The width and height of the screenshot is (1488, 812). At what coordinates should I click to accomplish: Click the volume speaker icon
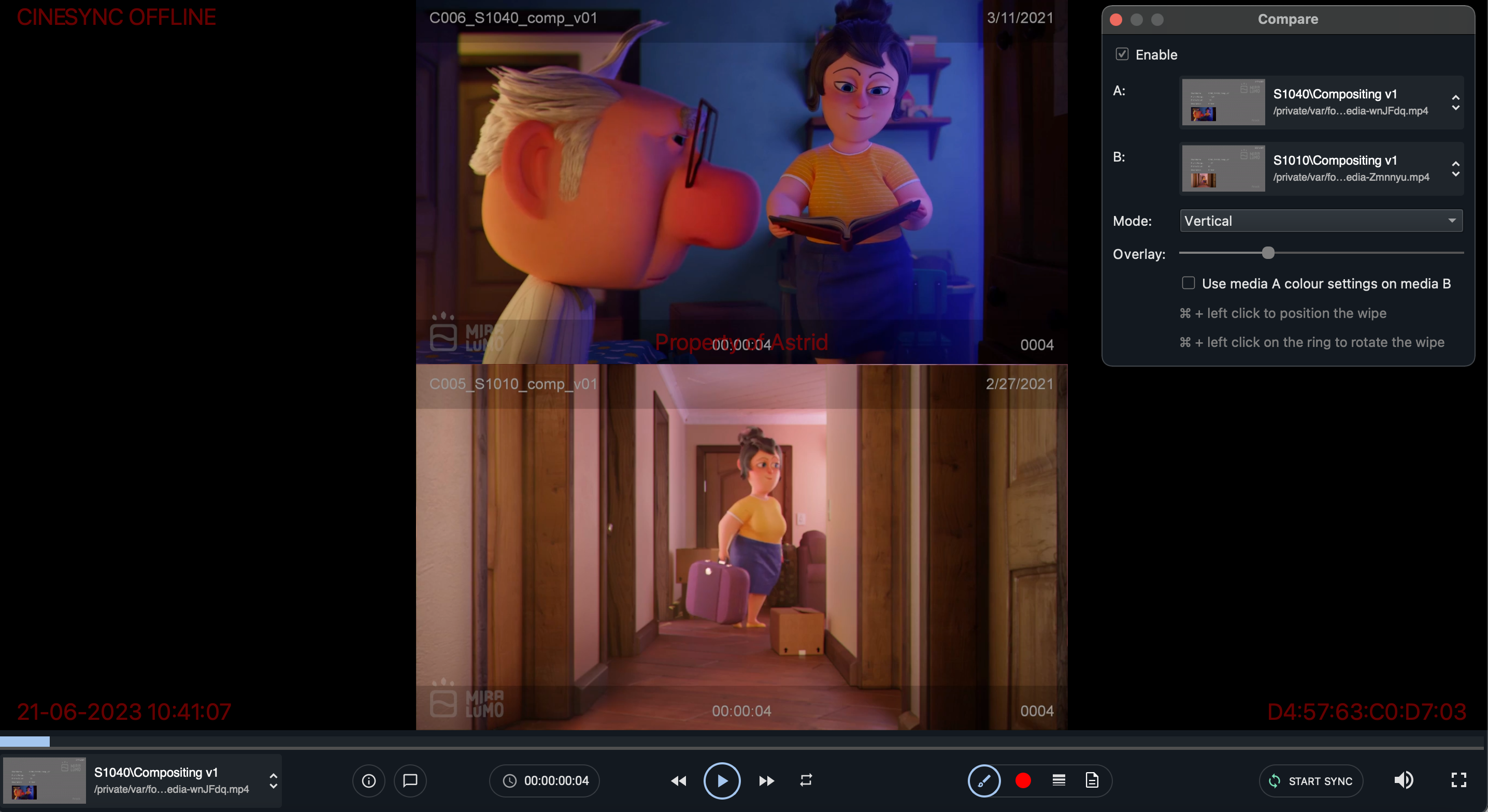1404,780
